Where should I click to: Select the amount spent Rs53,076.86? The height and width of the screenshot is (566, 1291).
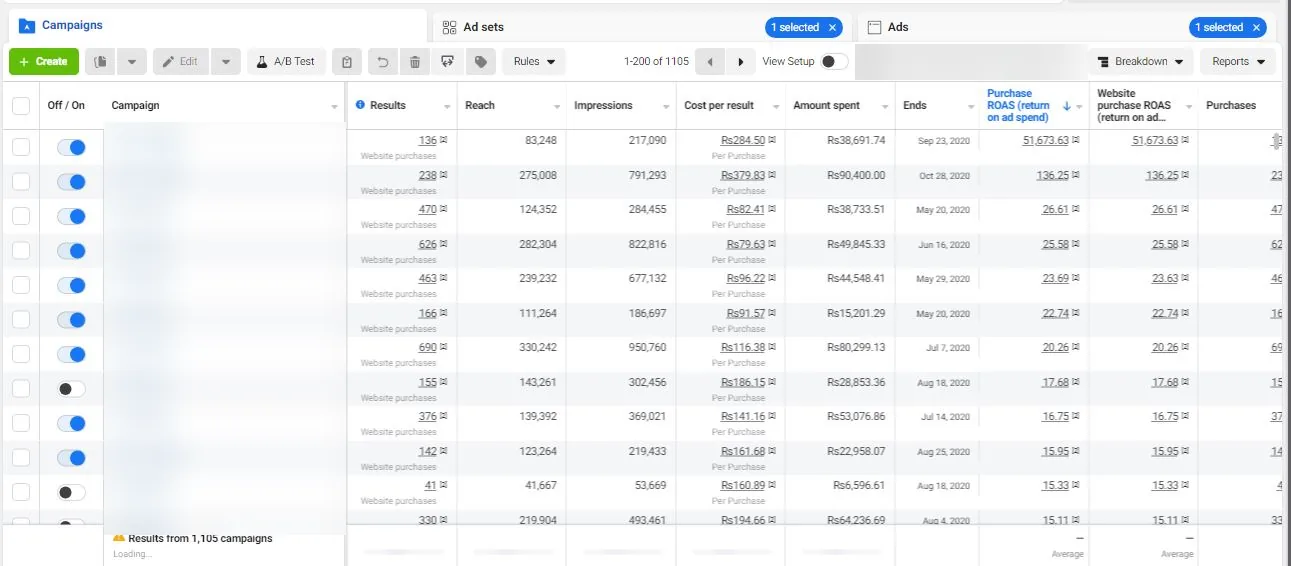click(x=856, y=417)
